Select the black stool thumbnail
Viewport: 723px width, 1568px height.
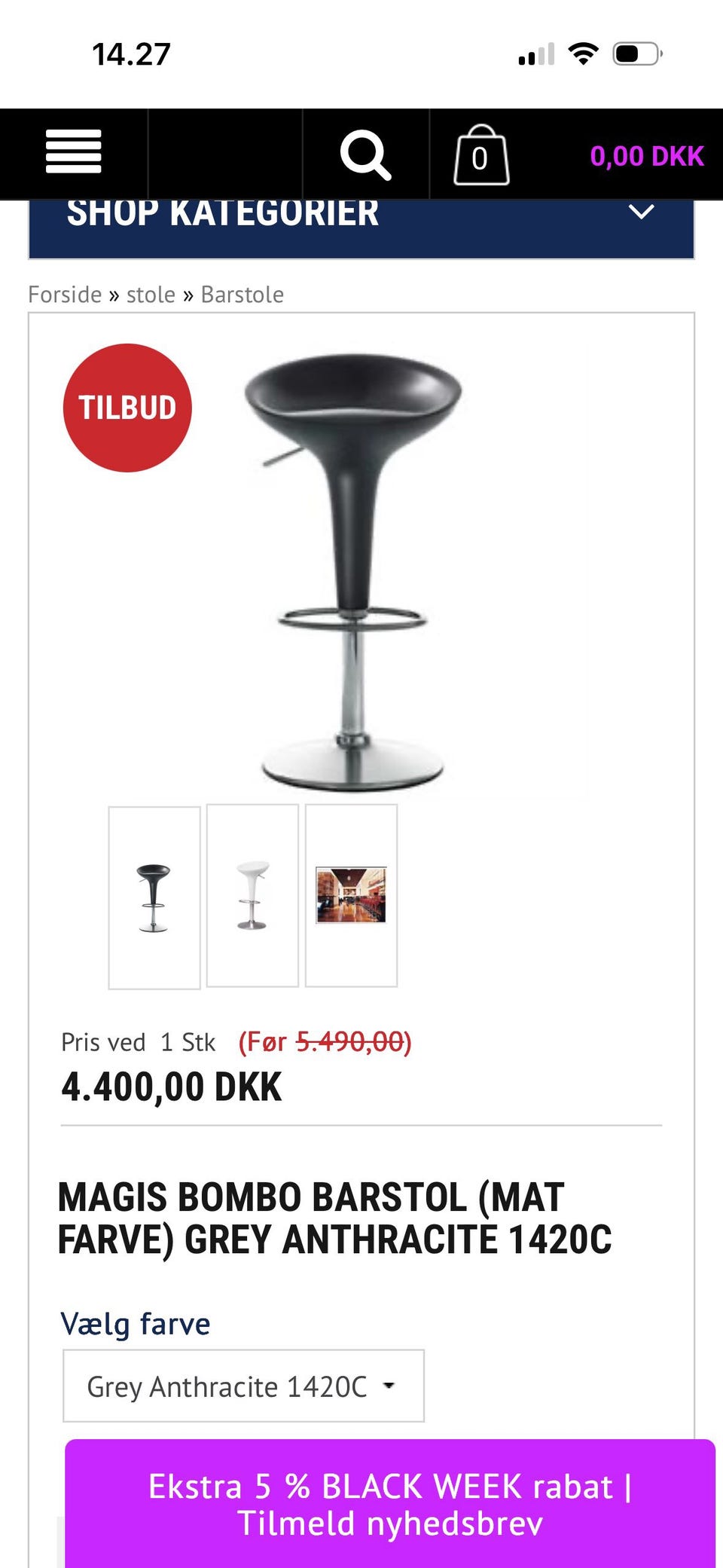pyautogui.click(x=154, y=897)
